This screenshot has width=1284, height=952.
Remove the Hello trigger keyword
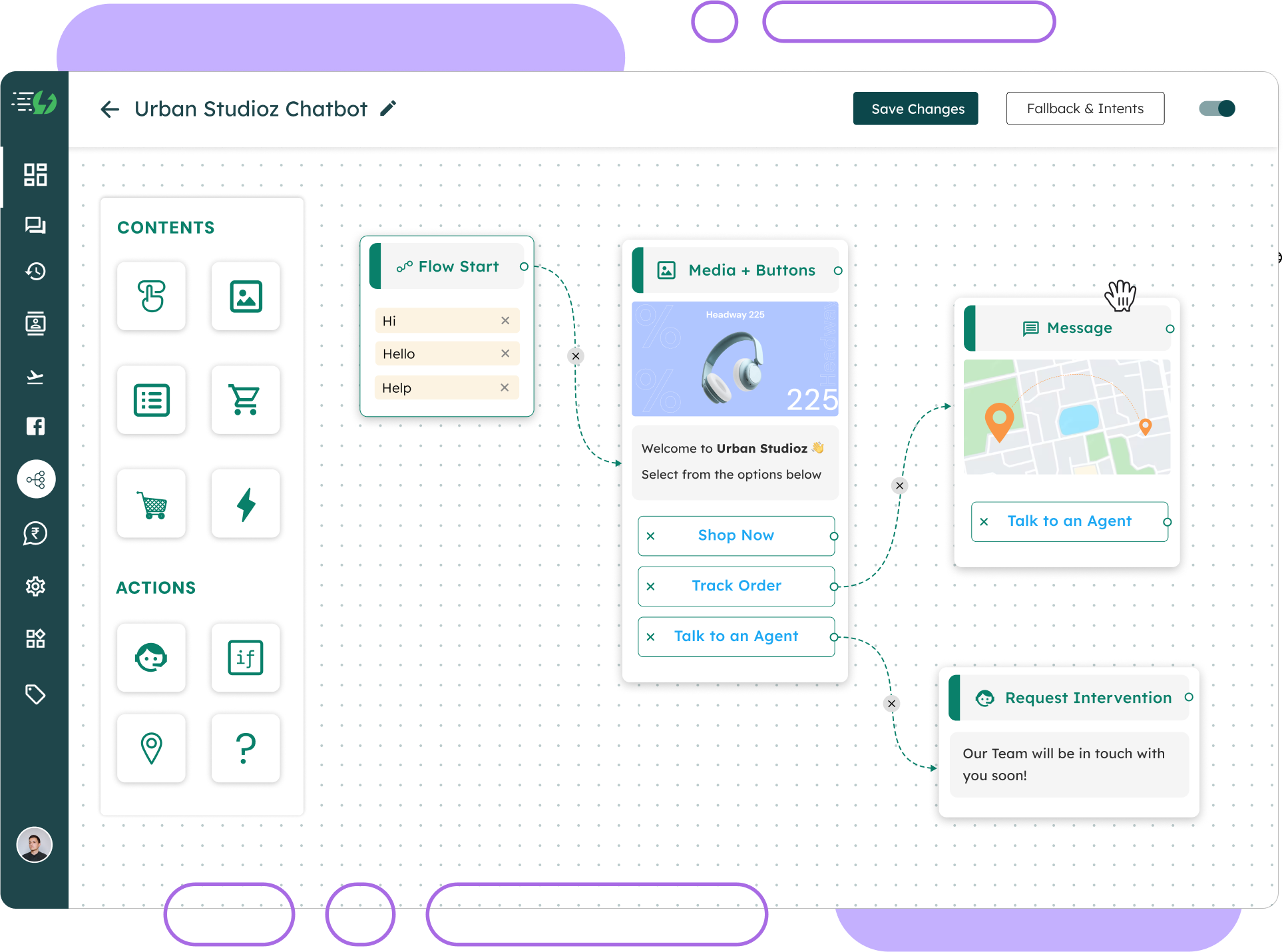pos(506,353)
